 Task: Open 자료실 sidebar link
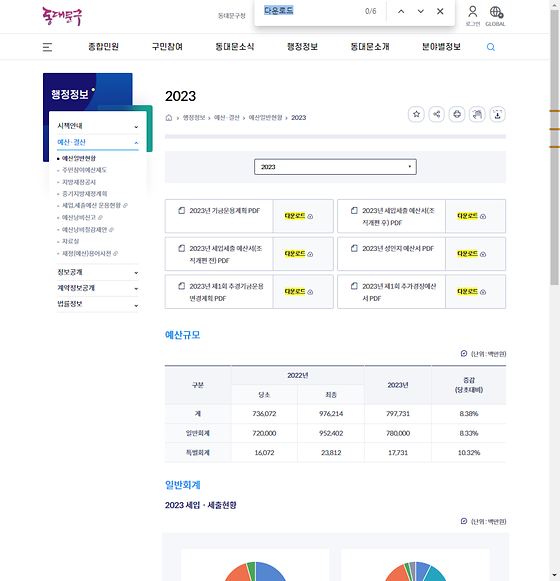pyautogui.click(x=70, y=241)
